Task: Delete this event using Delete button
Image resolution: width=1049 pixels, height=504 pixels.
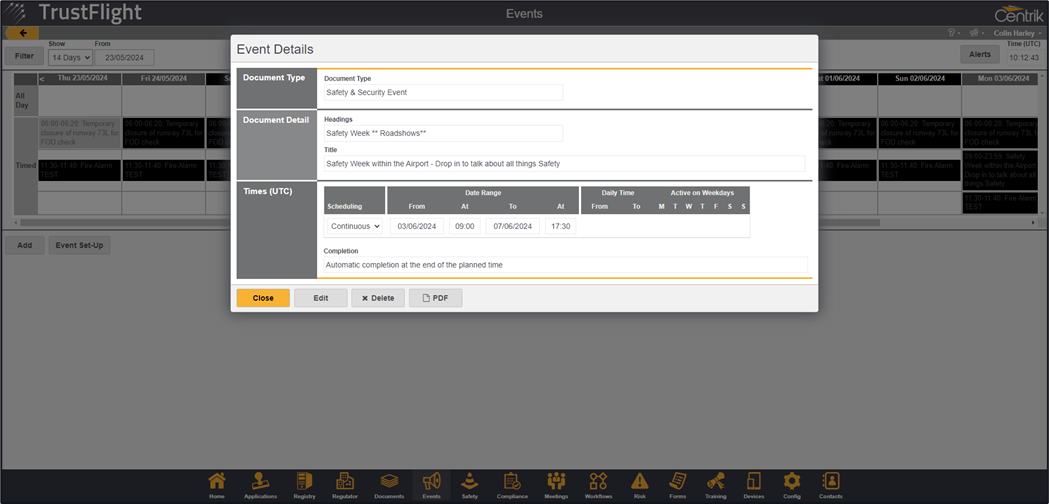Action: 378,298
